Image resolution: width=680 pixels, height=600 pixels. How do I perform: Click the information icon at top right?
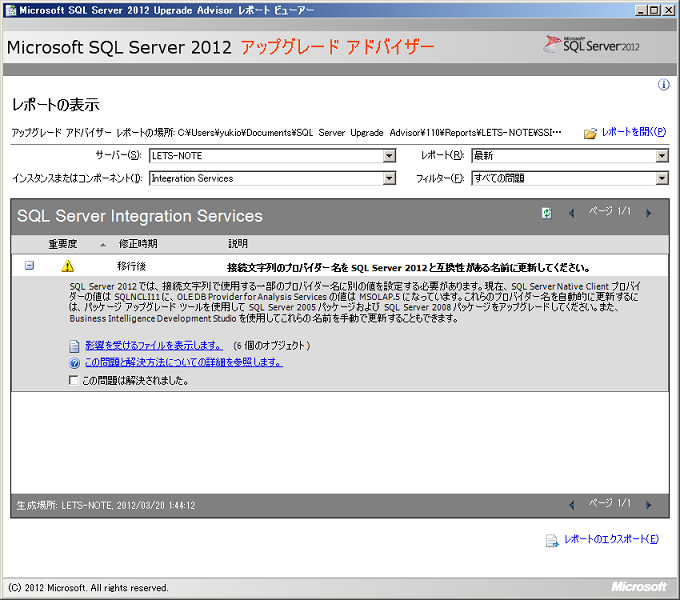tap(663, 85)
